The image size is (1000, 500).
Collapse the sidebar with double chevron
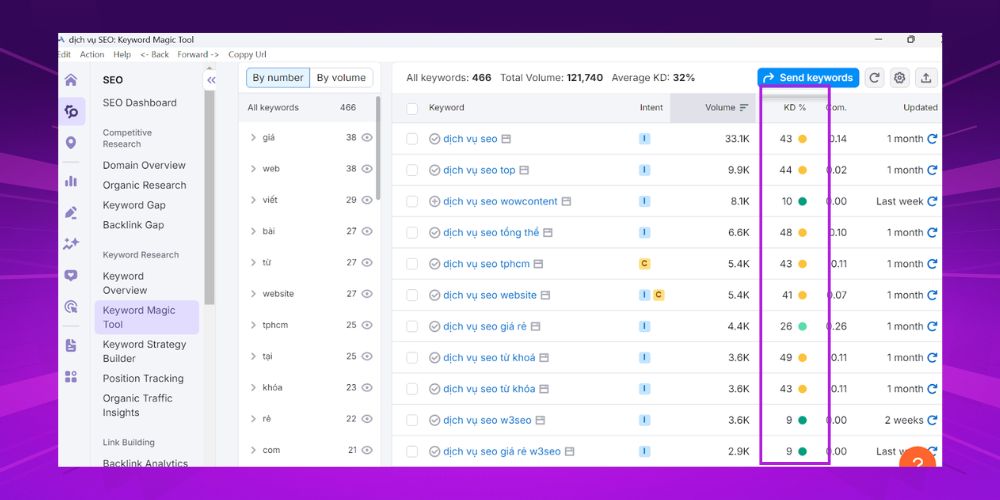[x=210, y=80]
